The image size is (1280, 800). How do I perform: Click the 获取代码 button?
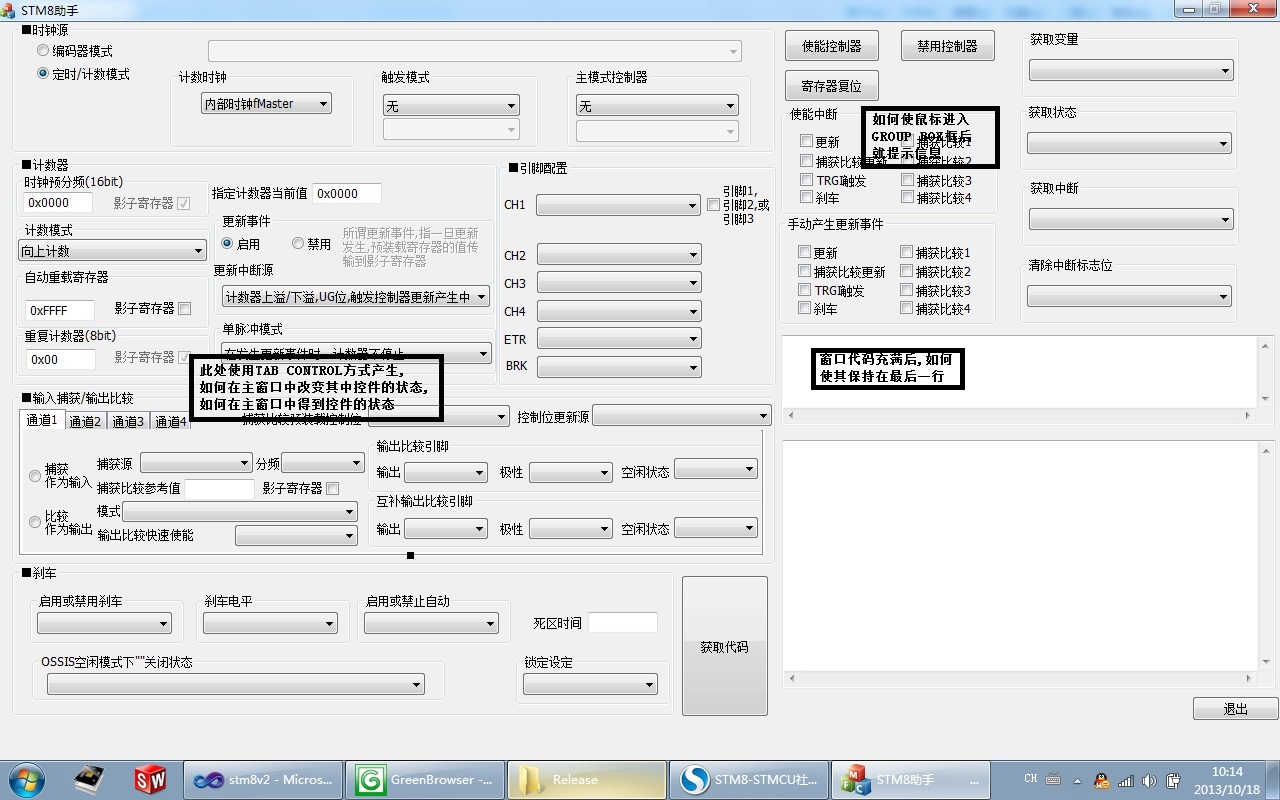tap(725, 646)
